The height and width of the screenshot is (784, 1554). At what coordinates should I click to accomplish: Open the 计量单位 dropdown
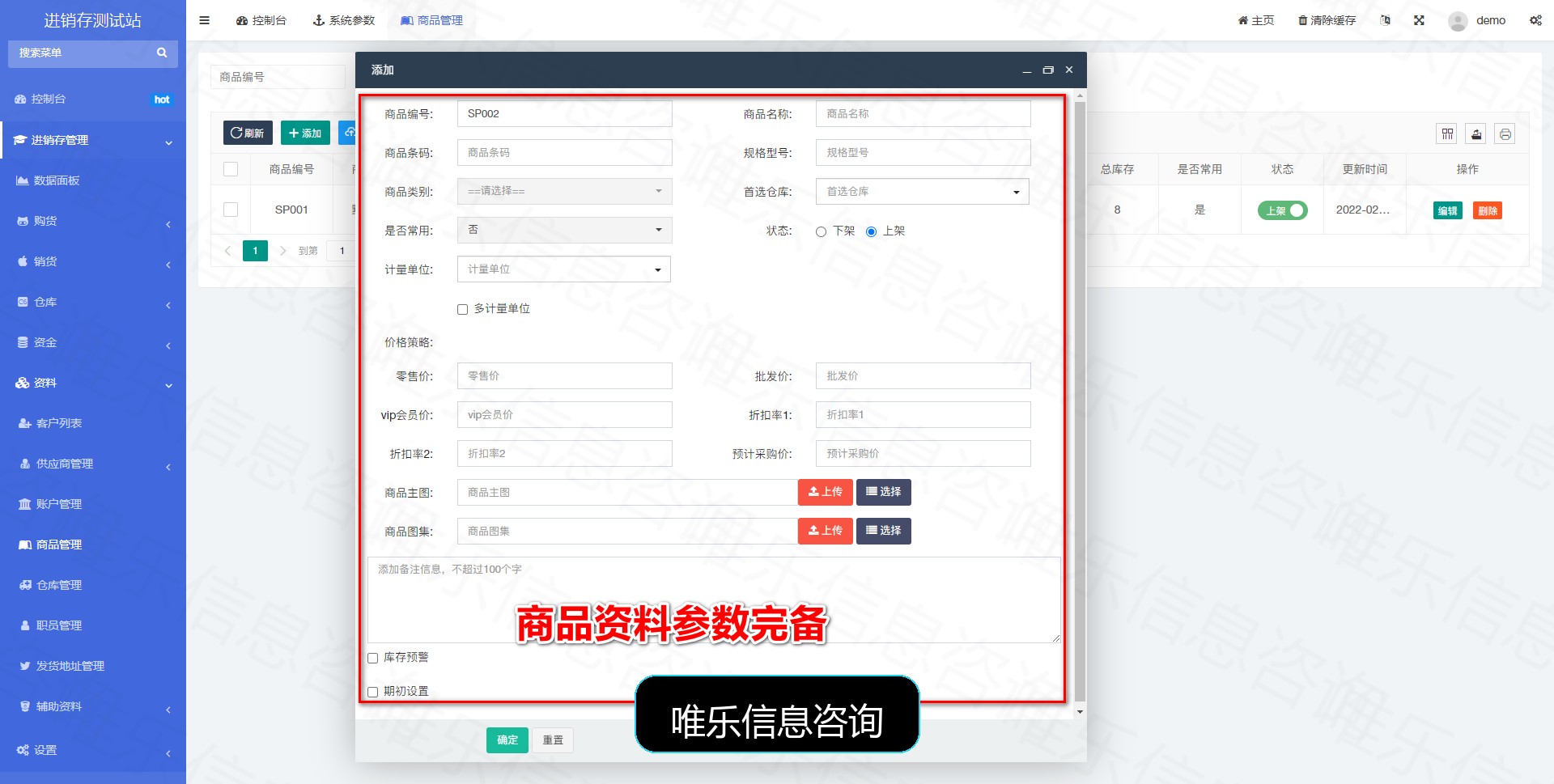pos(564,269)
